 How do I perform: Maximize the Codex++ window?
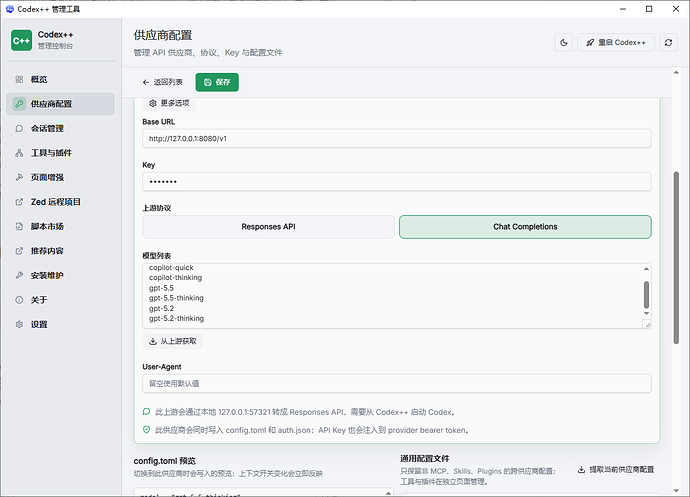(x=649, y=9)
